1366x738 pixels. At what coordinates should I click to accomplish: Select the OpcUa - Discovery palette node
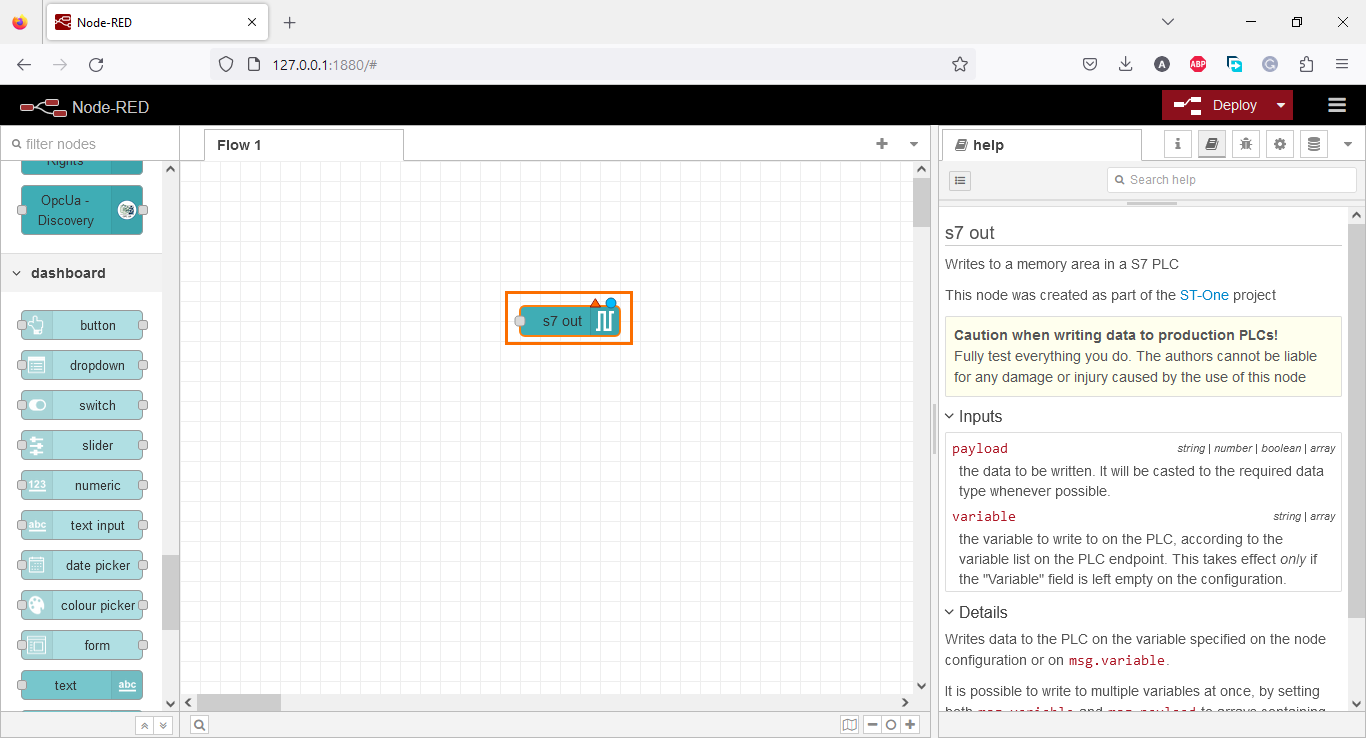click(x=82, y=210)
